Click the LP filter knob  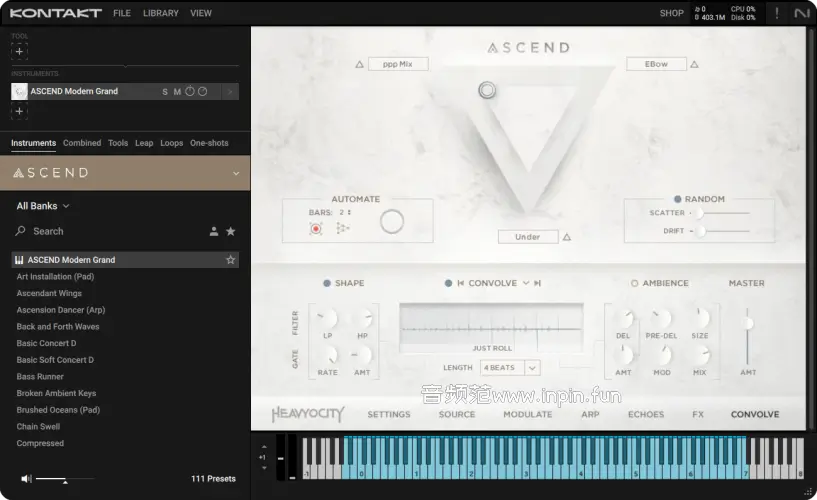click(x=328, y=318)
